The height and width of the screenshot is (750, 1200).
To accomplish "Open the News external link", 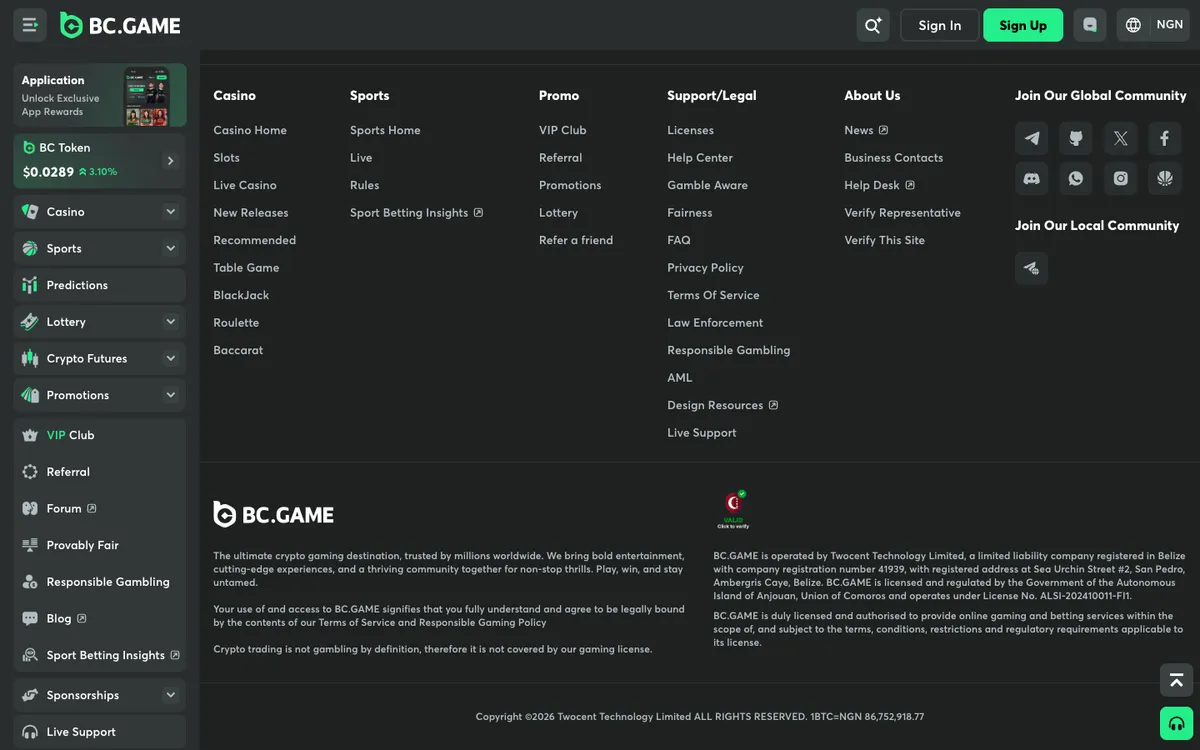I will click(866, 130).
